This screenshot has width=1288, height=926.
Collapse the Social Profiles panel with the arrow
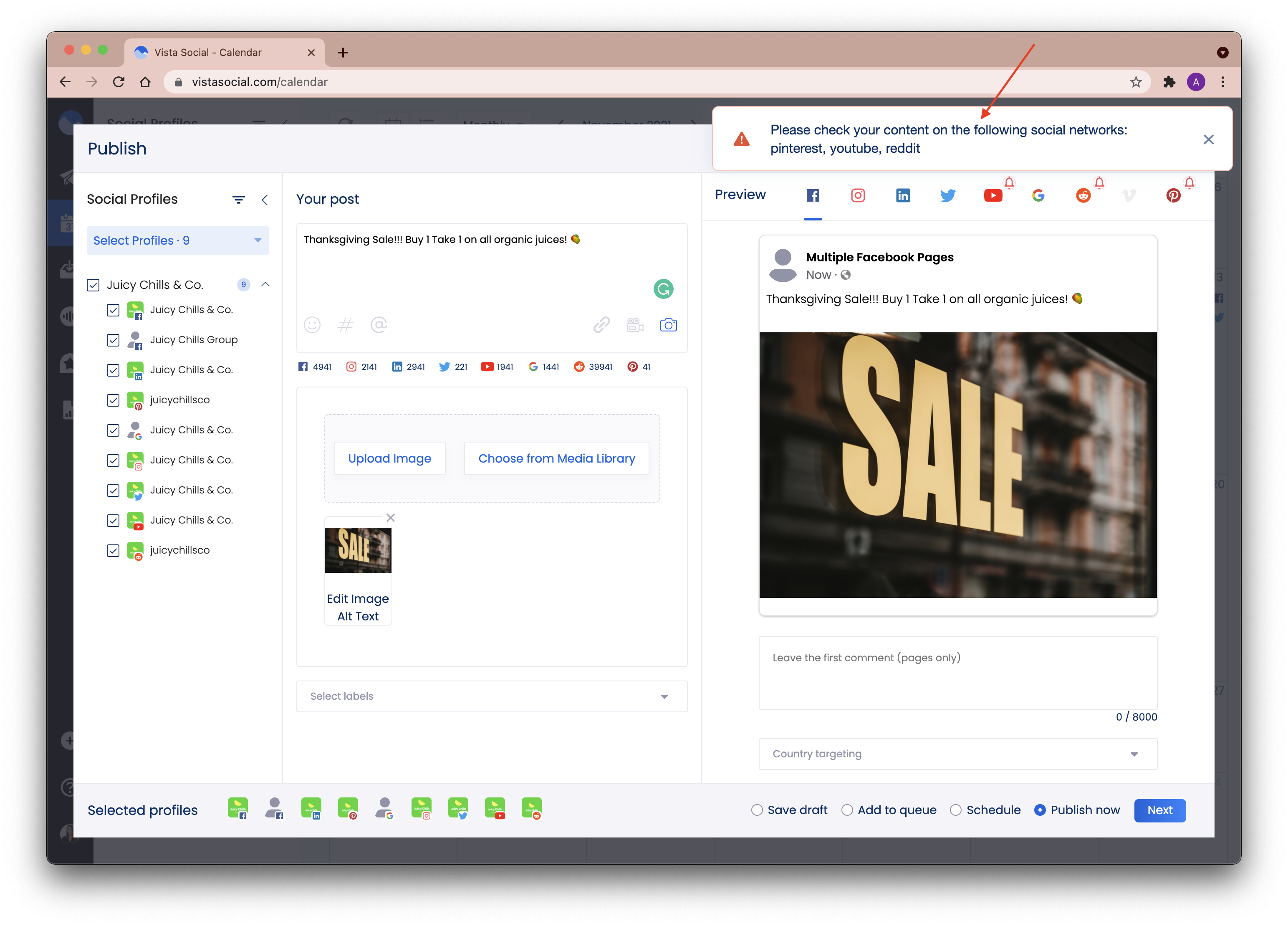[x=265, y=200]
